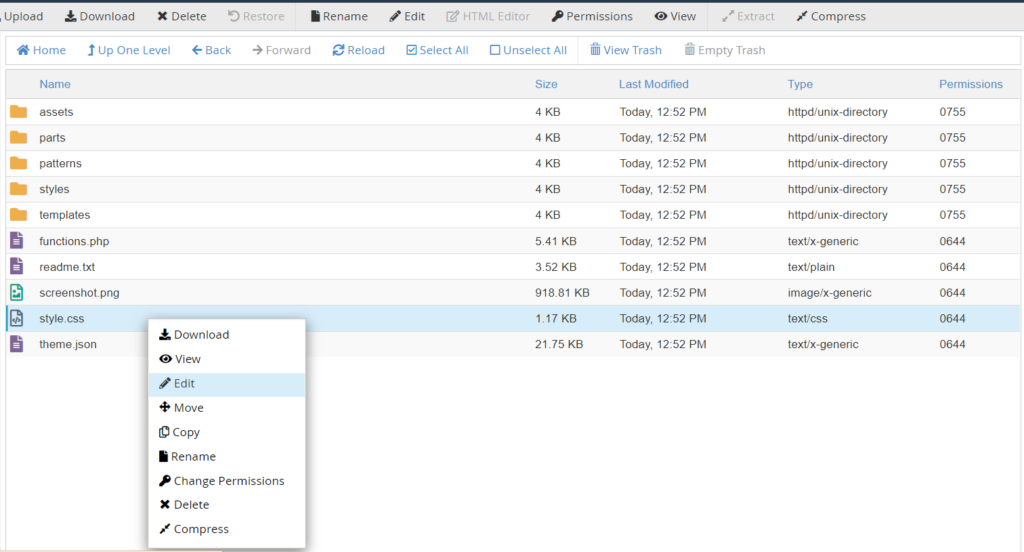The width and height of the screenshot is (1024, 552).
Task: Click the styles folder icon
Action: click(x=18, y=189)
